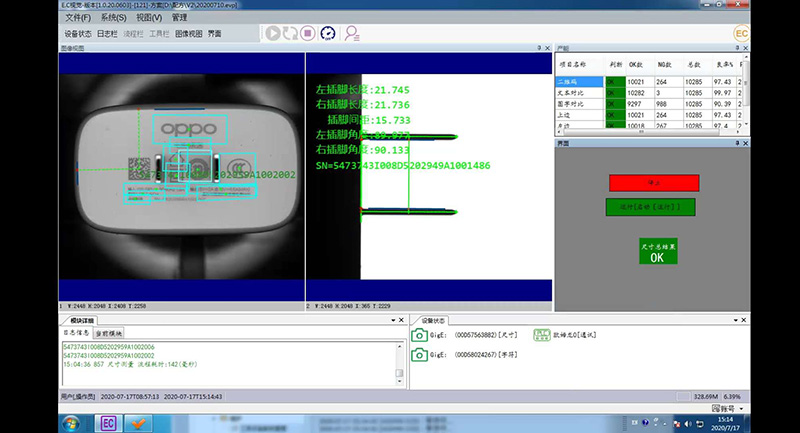Select the 设备状态 panel tab
The height and width of the screenshot is (433, 800).
coord(433,320)
